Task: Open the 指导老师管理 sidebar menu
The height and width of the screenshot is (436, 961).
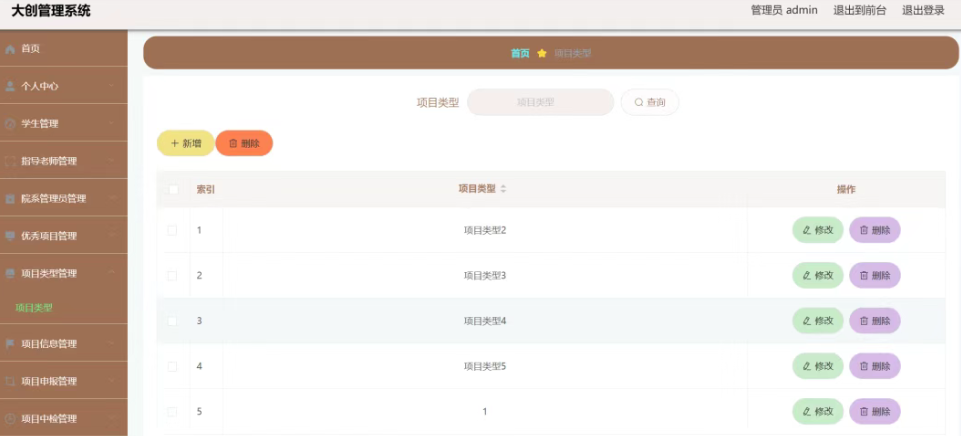Action: 64,161
